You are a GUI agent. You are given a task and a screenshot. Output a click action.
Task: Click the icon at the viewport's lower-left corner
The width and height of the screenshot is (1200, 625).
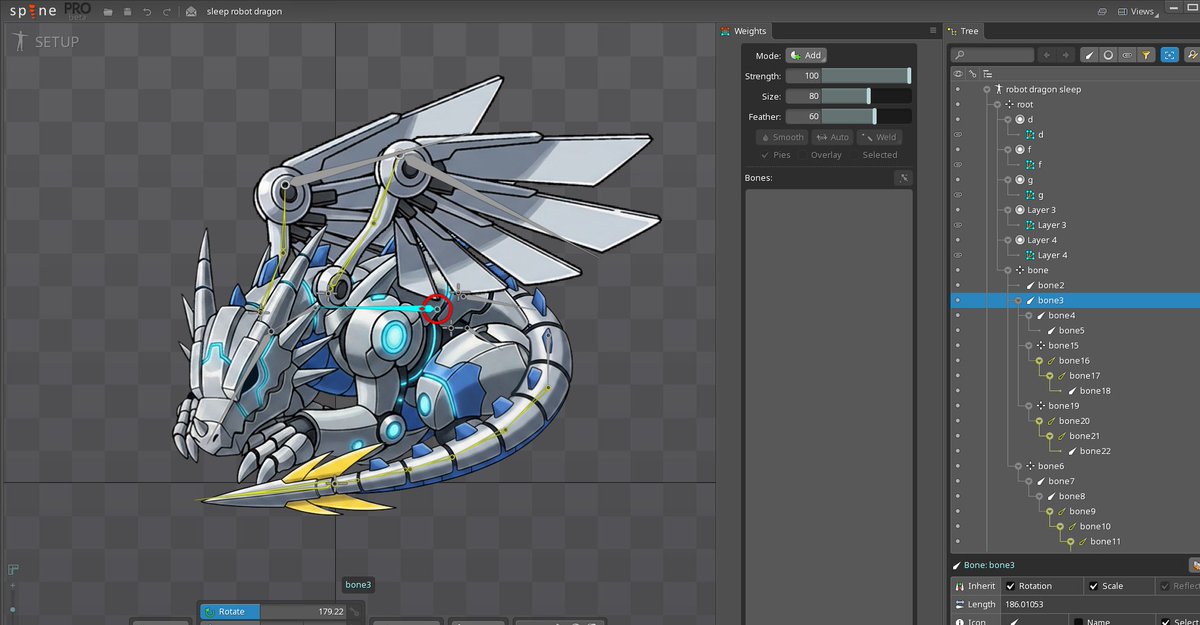pos(14,569)
